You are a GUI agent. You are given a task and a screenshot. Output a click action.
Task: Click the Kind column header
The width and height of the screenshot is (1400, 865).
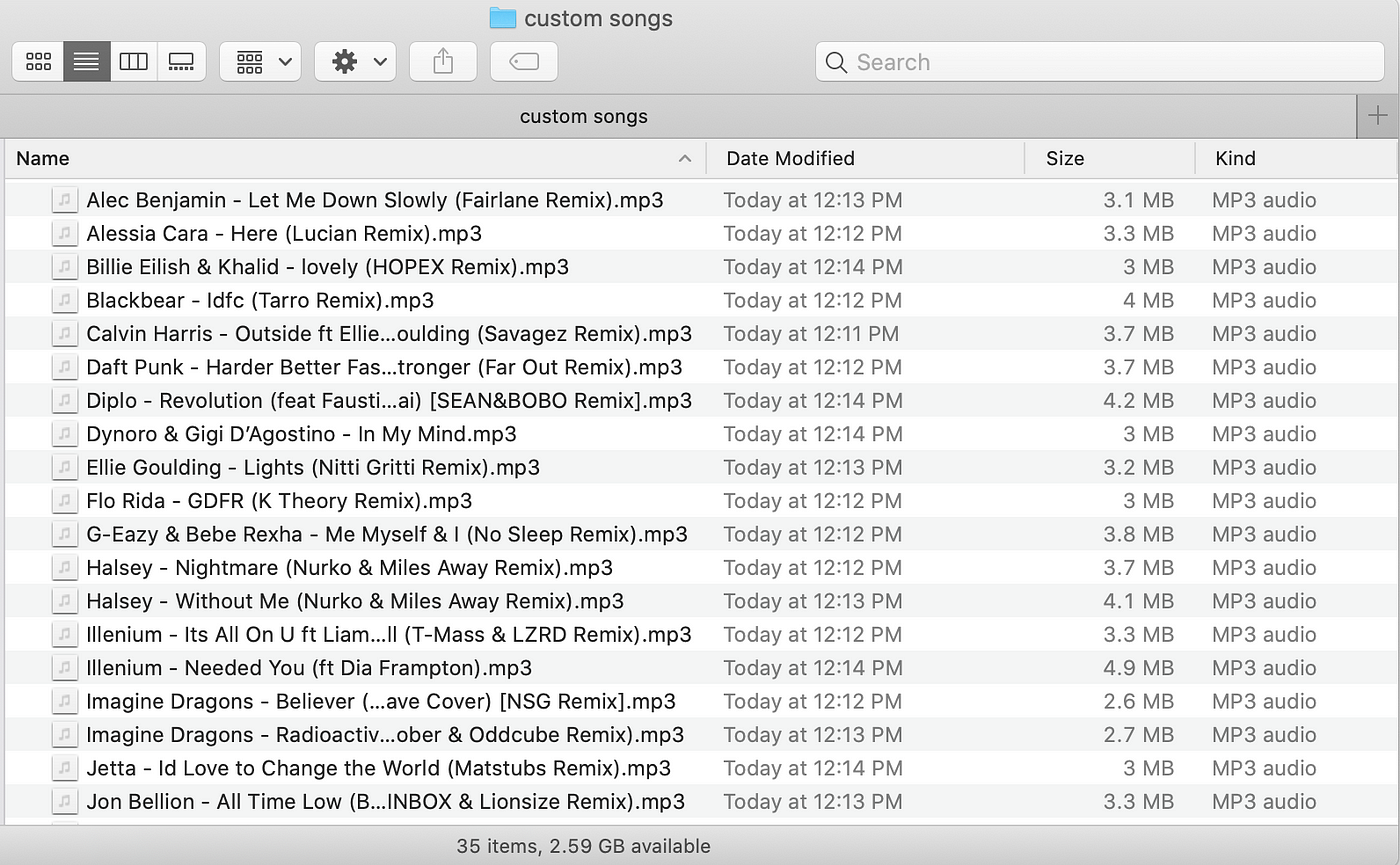pos(1235,158)
